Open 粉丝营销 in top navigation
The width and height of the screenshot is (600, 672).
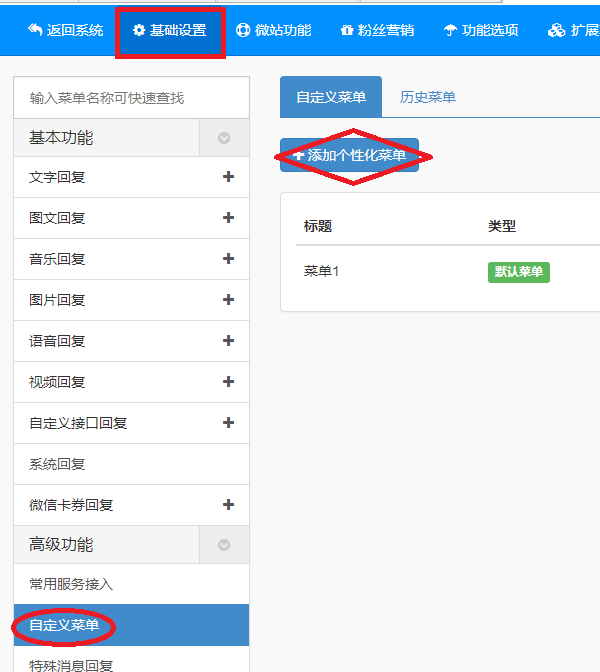pyautogui.click(x=377, y=30)
